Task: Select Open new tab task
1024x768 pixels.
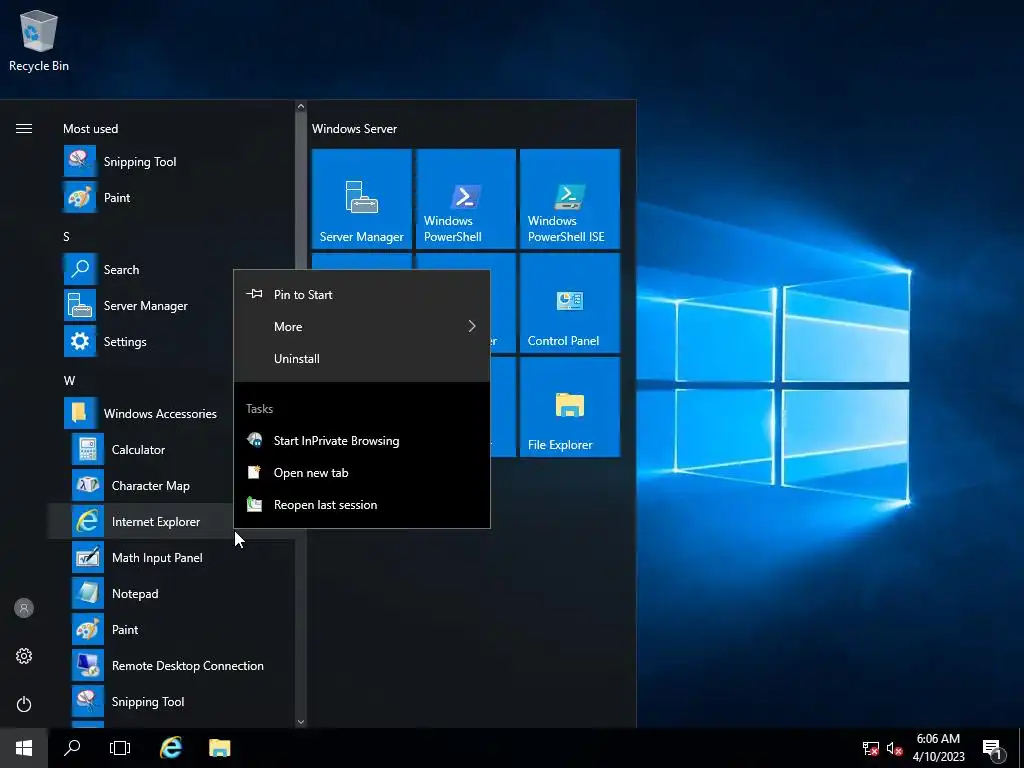Action: tap(362, 473)
